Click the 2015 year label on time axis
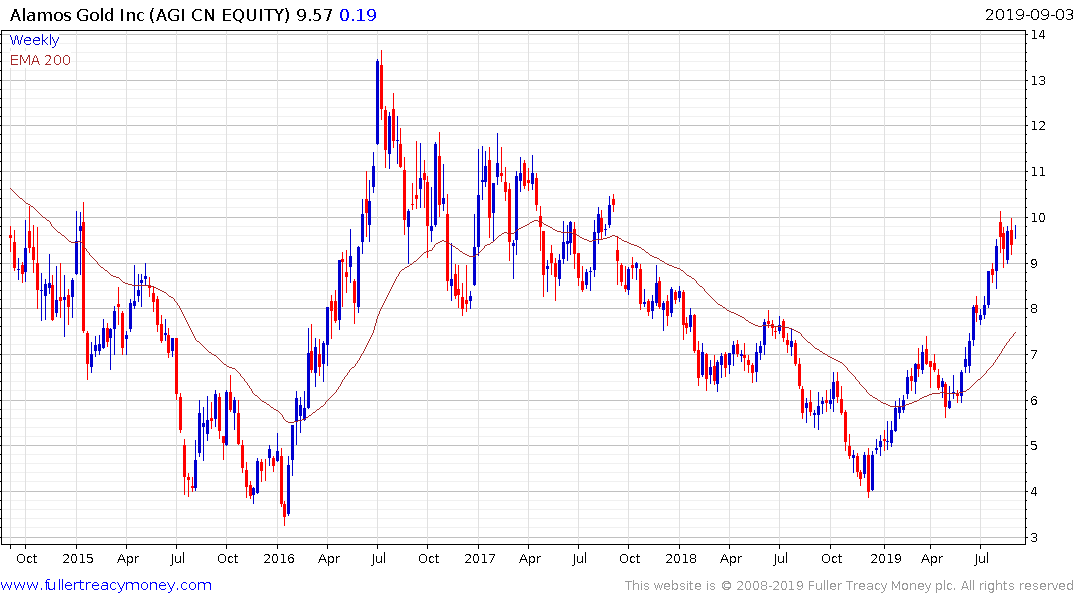 pos(77,558)
